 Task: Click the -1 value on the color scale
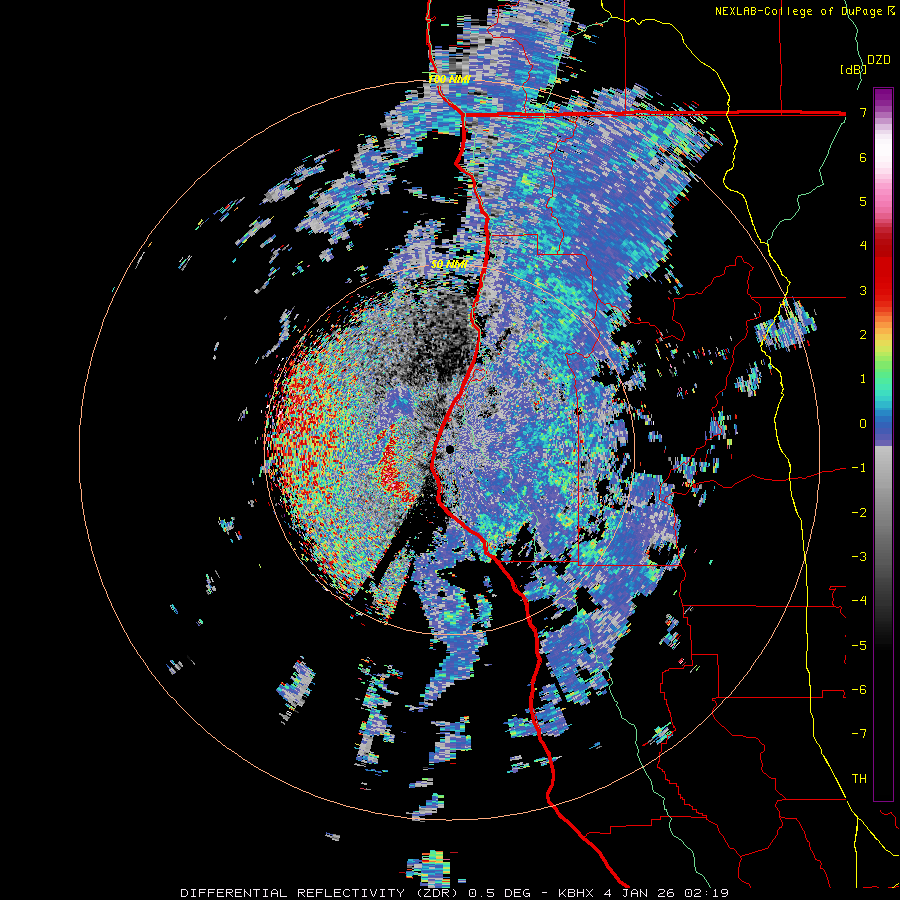coord(859,468)
